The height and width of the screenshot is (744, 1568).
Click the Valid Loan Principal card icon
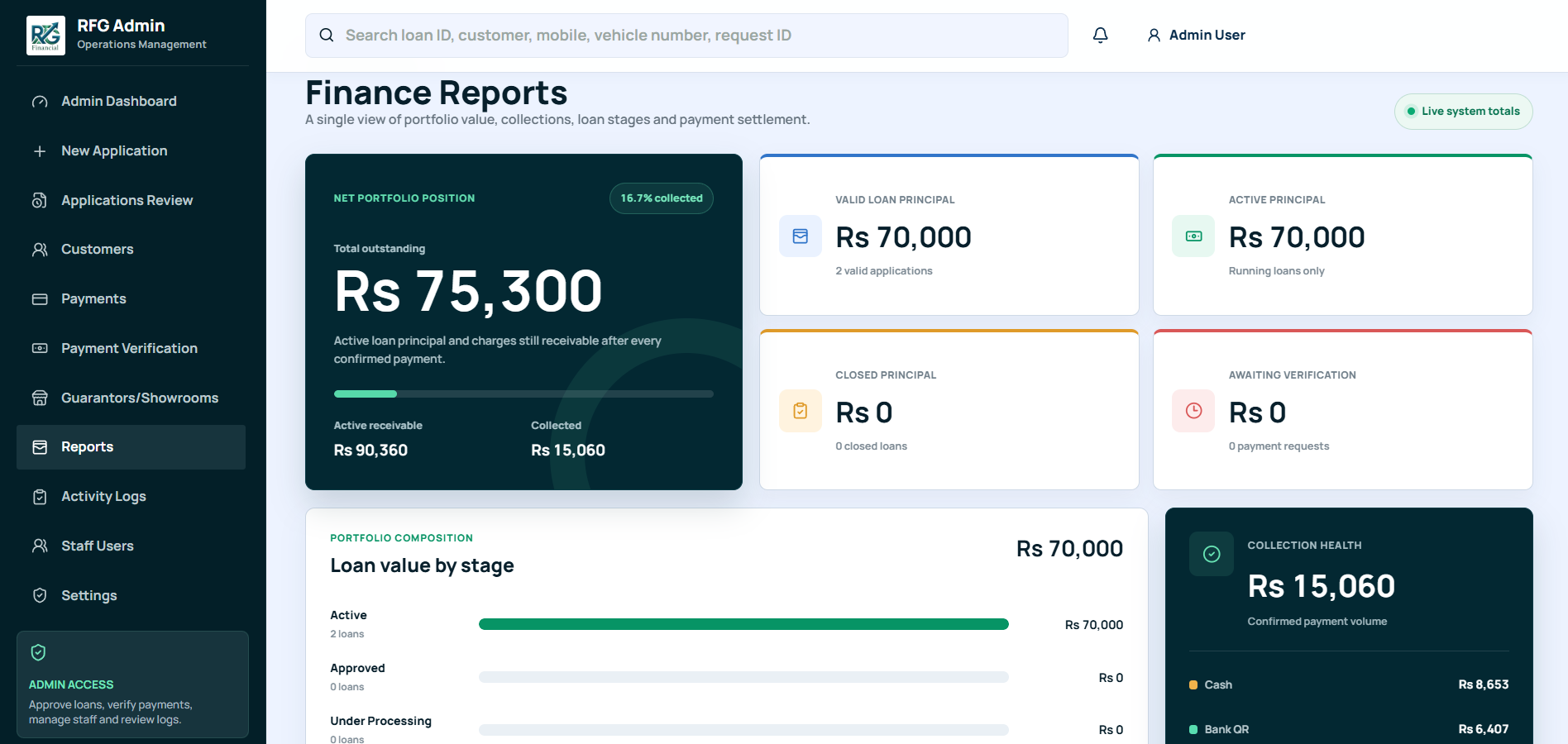801,236
